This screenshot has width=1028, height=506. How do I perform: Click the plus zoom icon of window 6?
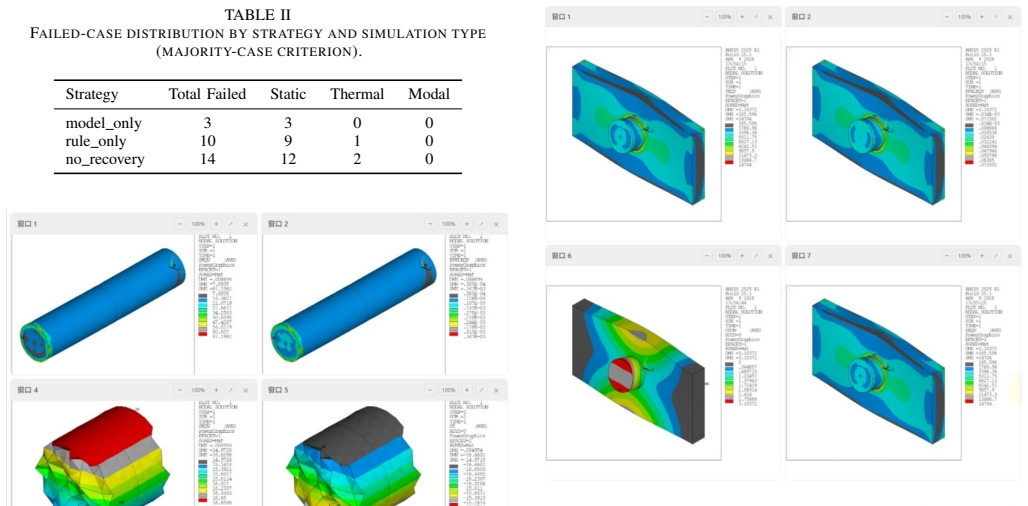741,256
